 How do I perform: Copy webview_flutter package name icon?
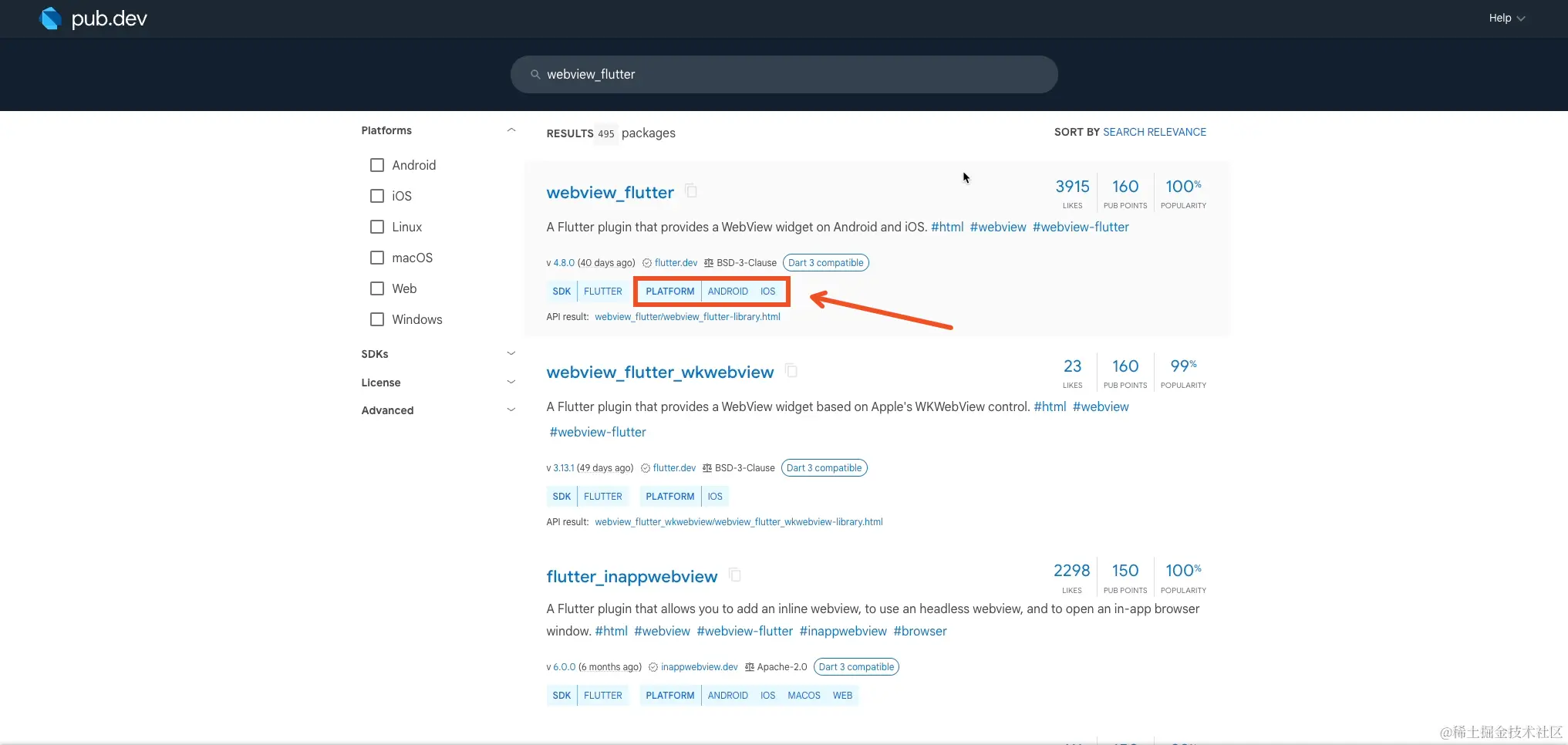(x=692, y=190)
